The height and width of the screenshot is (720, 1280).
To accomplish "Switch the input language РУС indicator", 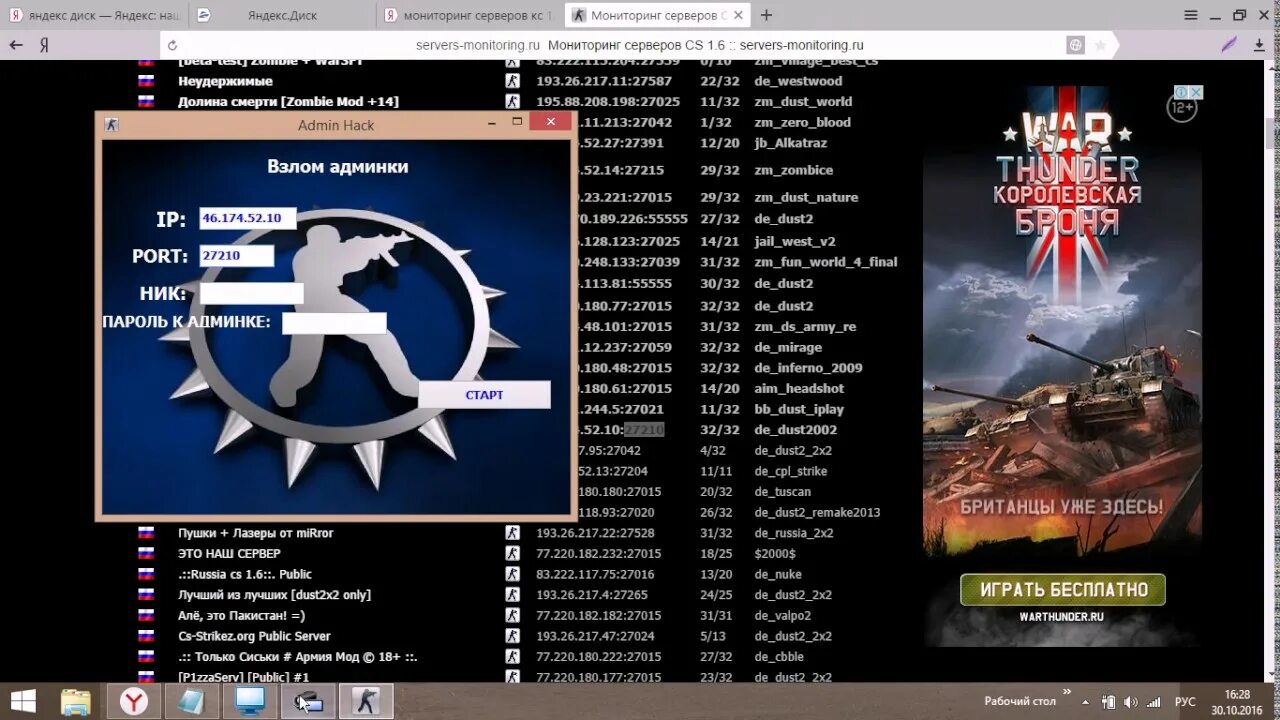I will (1185, 701).
